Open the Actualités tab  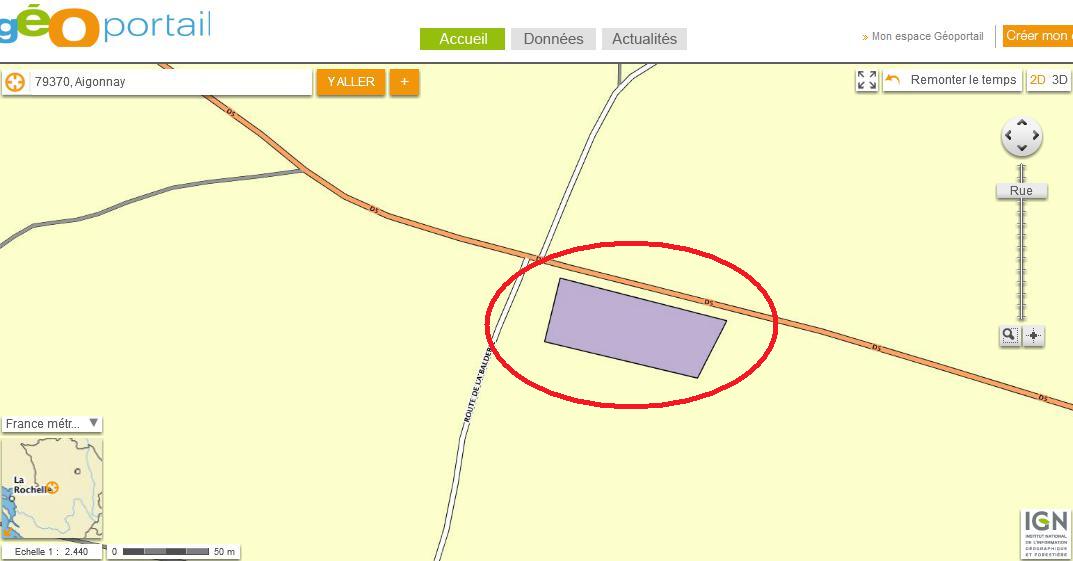[x=644, y=39]
